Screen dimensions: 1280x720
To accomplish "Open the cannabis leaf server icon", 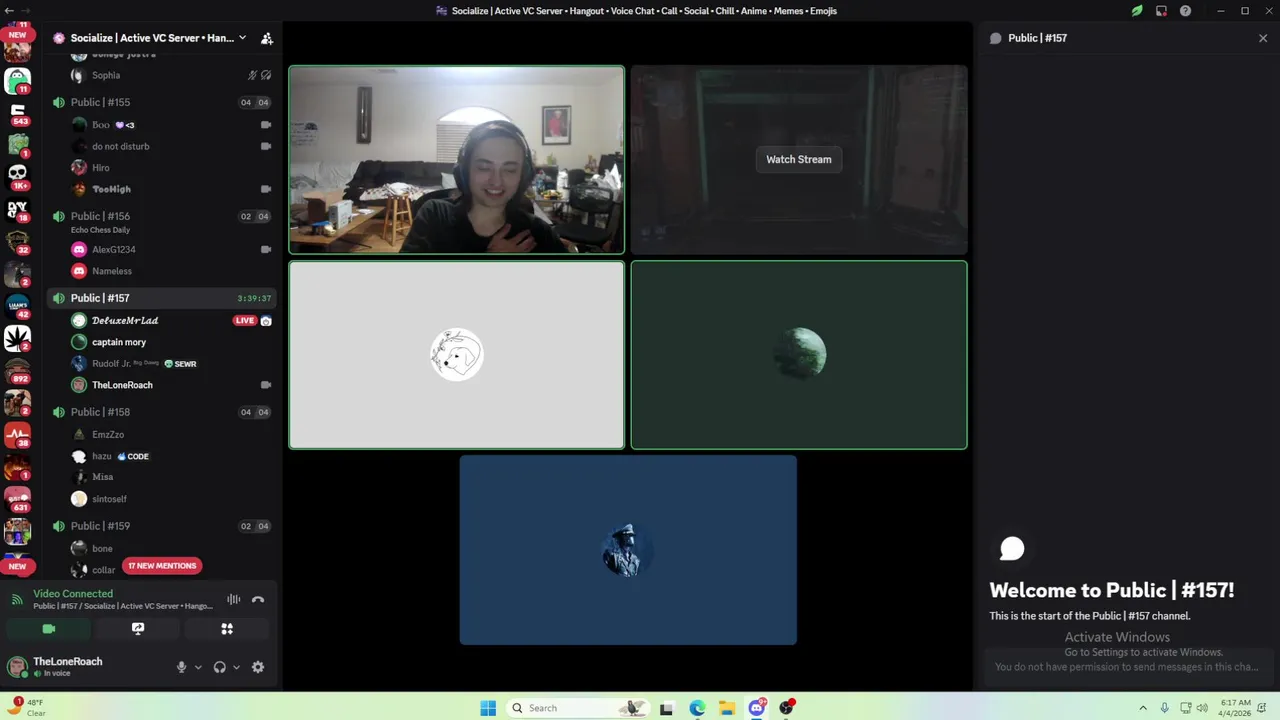I will [17, 338].
